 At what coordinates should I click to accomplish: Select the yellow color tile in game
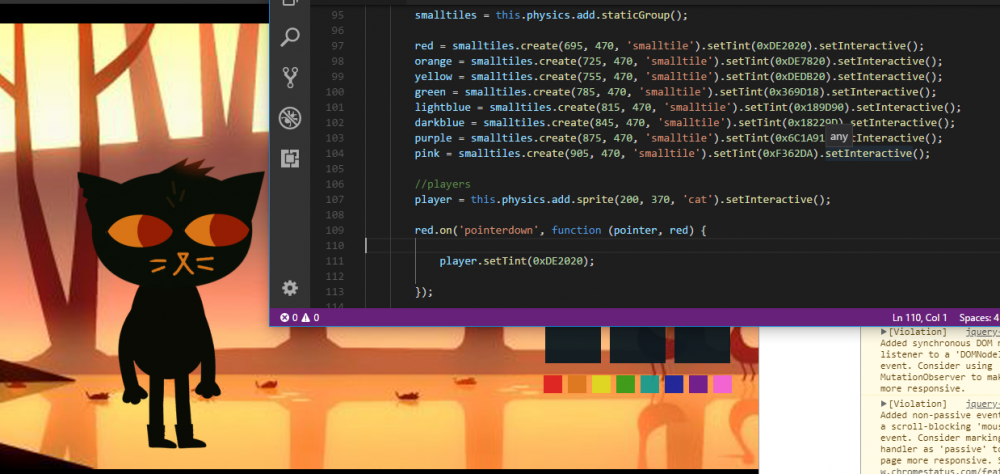click(x=601, y=384)
